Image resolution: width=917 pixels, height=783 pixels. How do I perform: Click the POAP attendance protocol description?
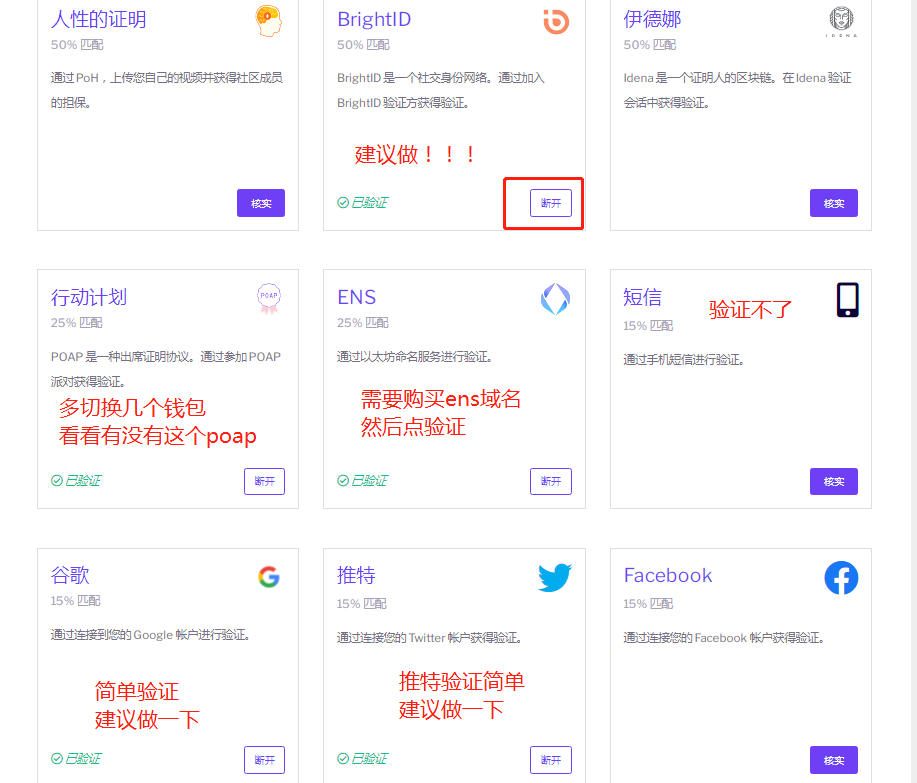click(166, 369)
